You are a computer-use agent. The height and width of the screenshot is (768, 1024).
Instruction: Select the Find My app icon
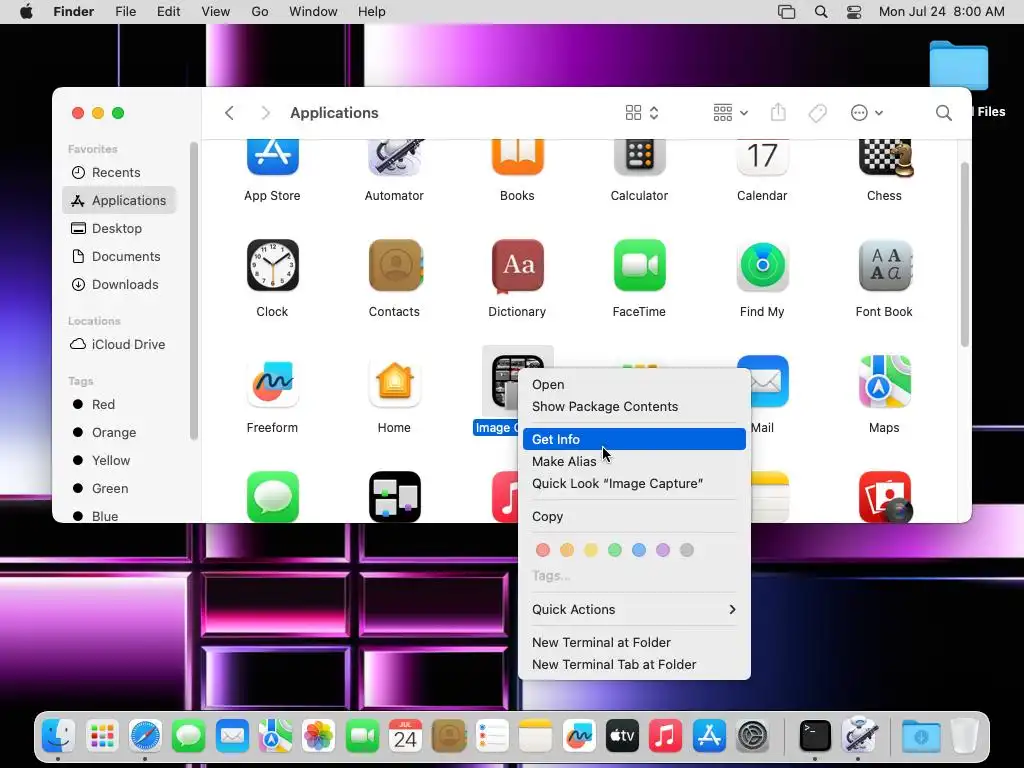tap(762, 265)
